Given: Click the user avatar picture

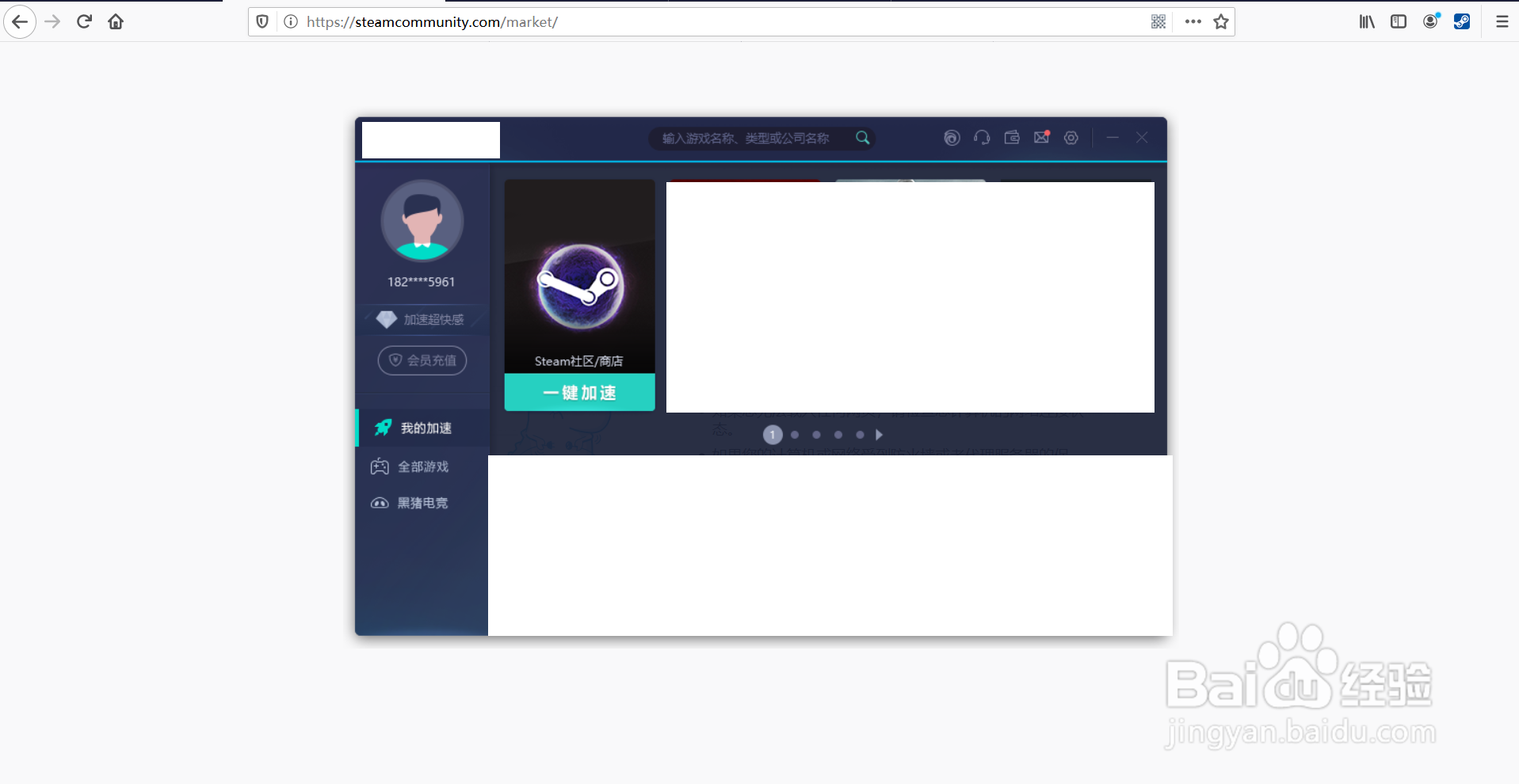Looking at the screenshot, I should click(422, 221).
